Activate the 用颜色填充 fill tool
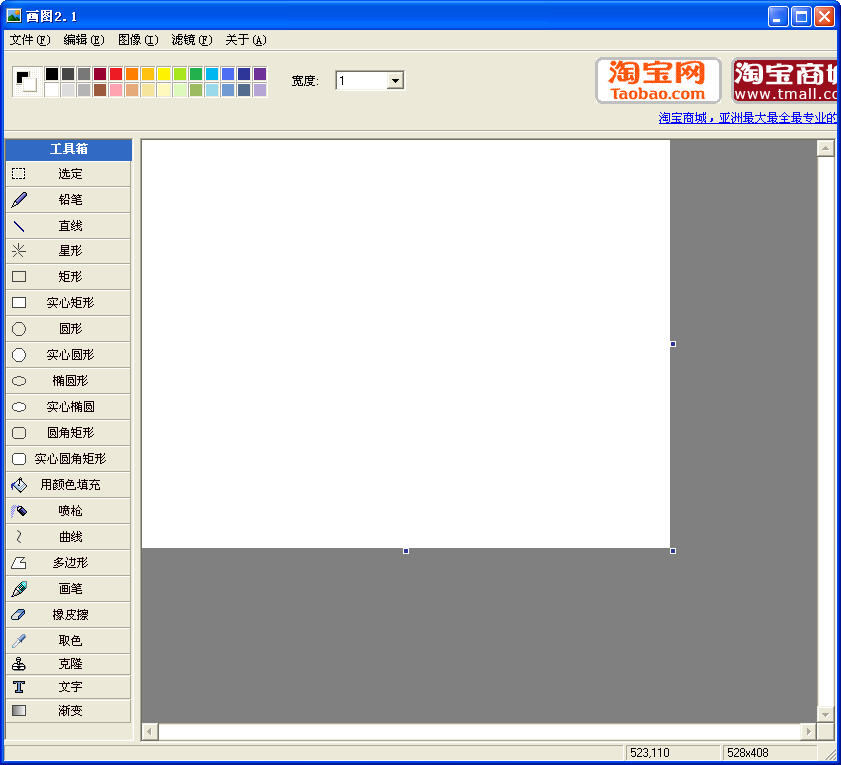 (x=67, y=485)
